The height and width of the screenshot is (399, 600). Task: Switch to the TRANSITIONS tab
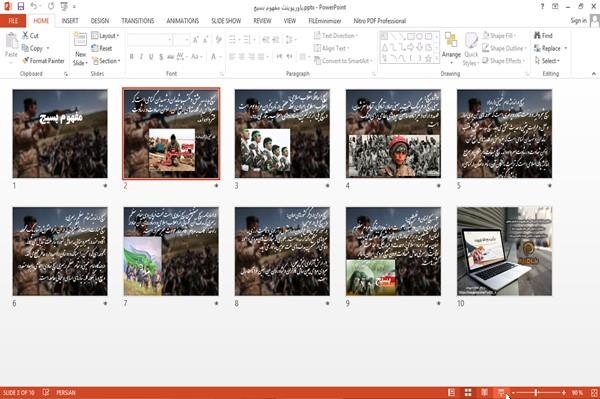(138, 21)
